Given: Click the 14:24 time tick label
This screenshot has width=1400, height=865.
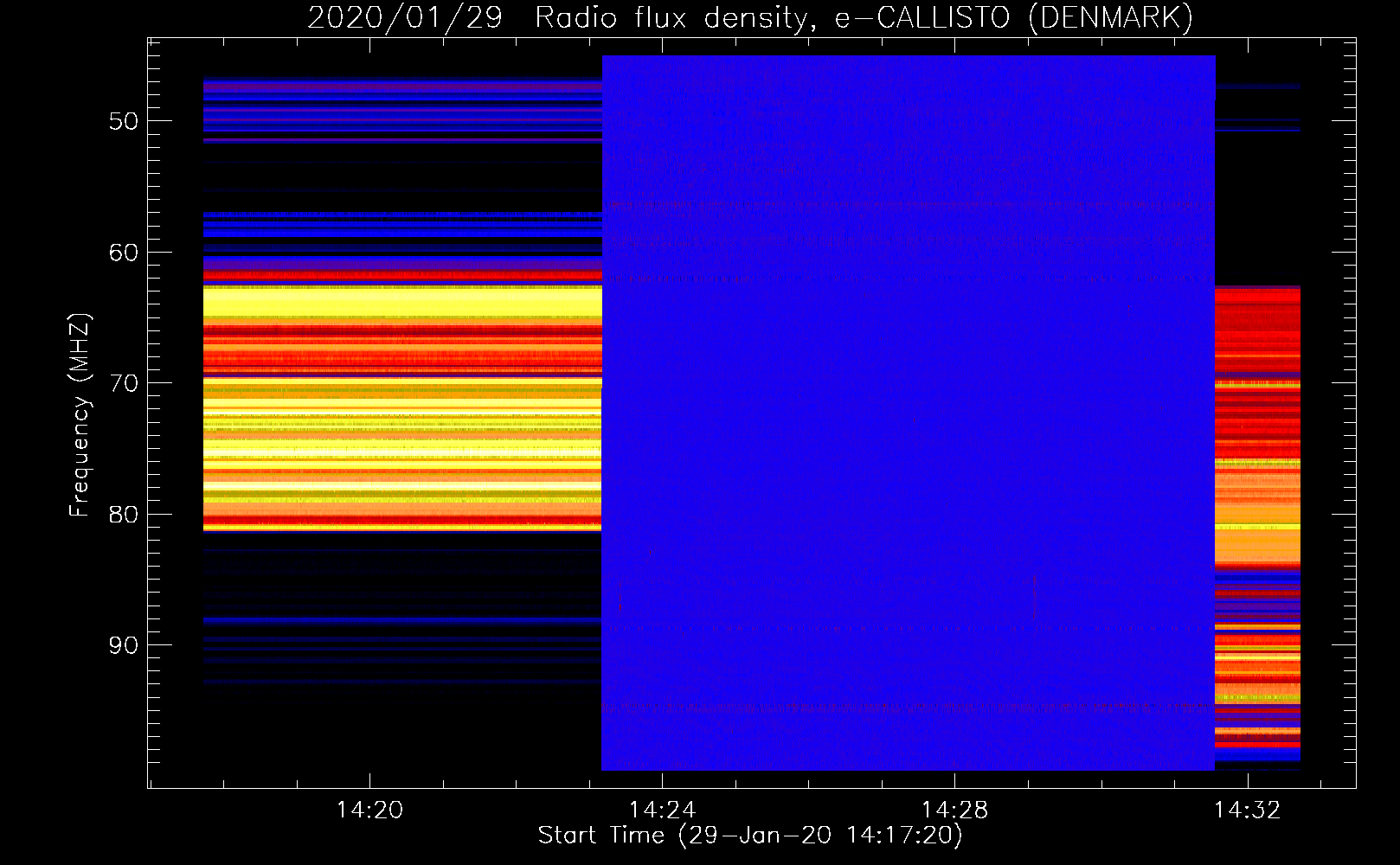Looking at the screenshot, I should coord(662,810).
